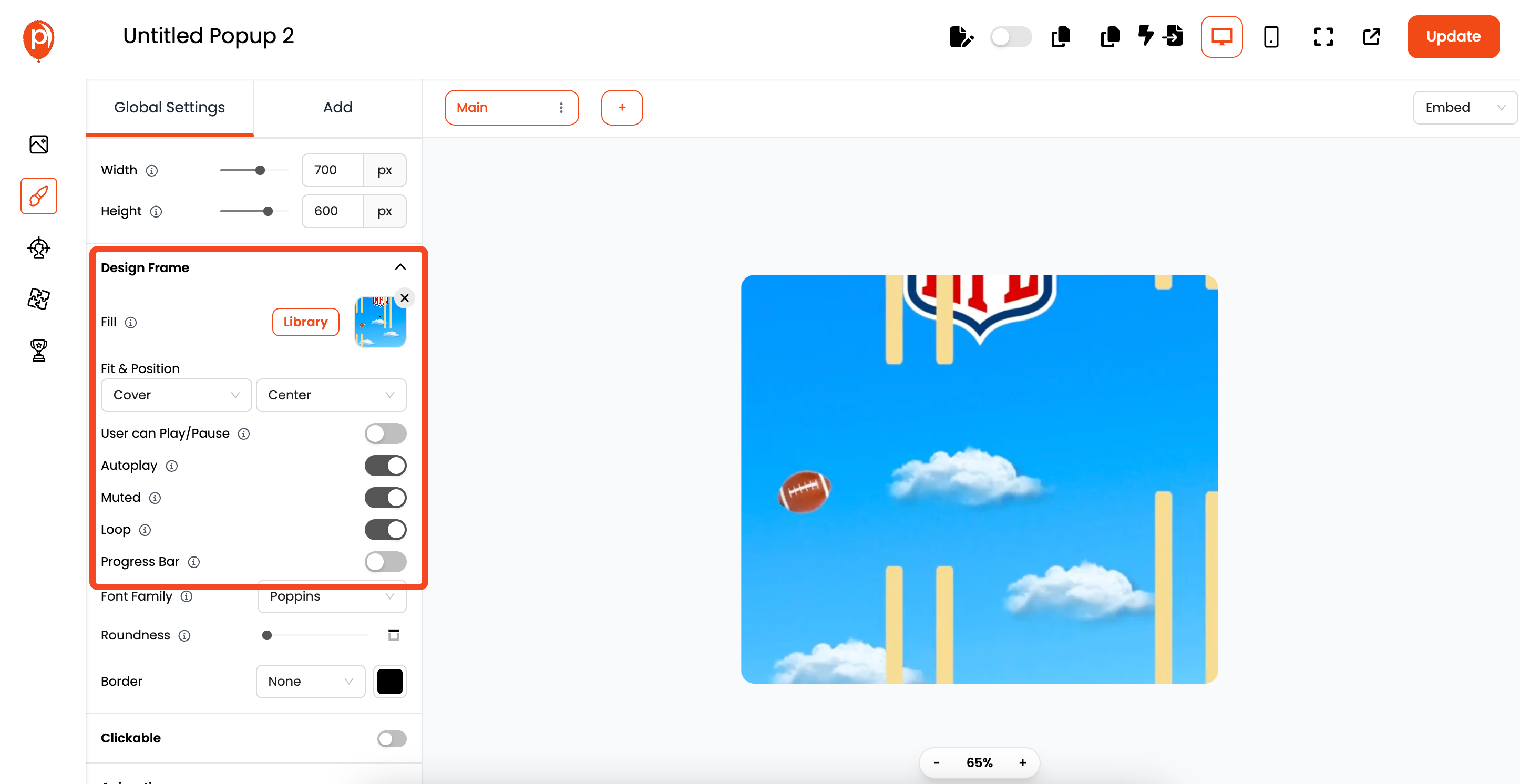Toggle the switch in top toolbar
The height and width of the screenshot is (784, 1520).
click(x=1011, y=37)
